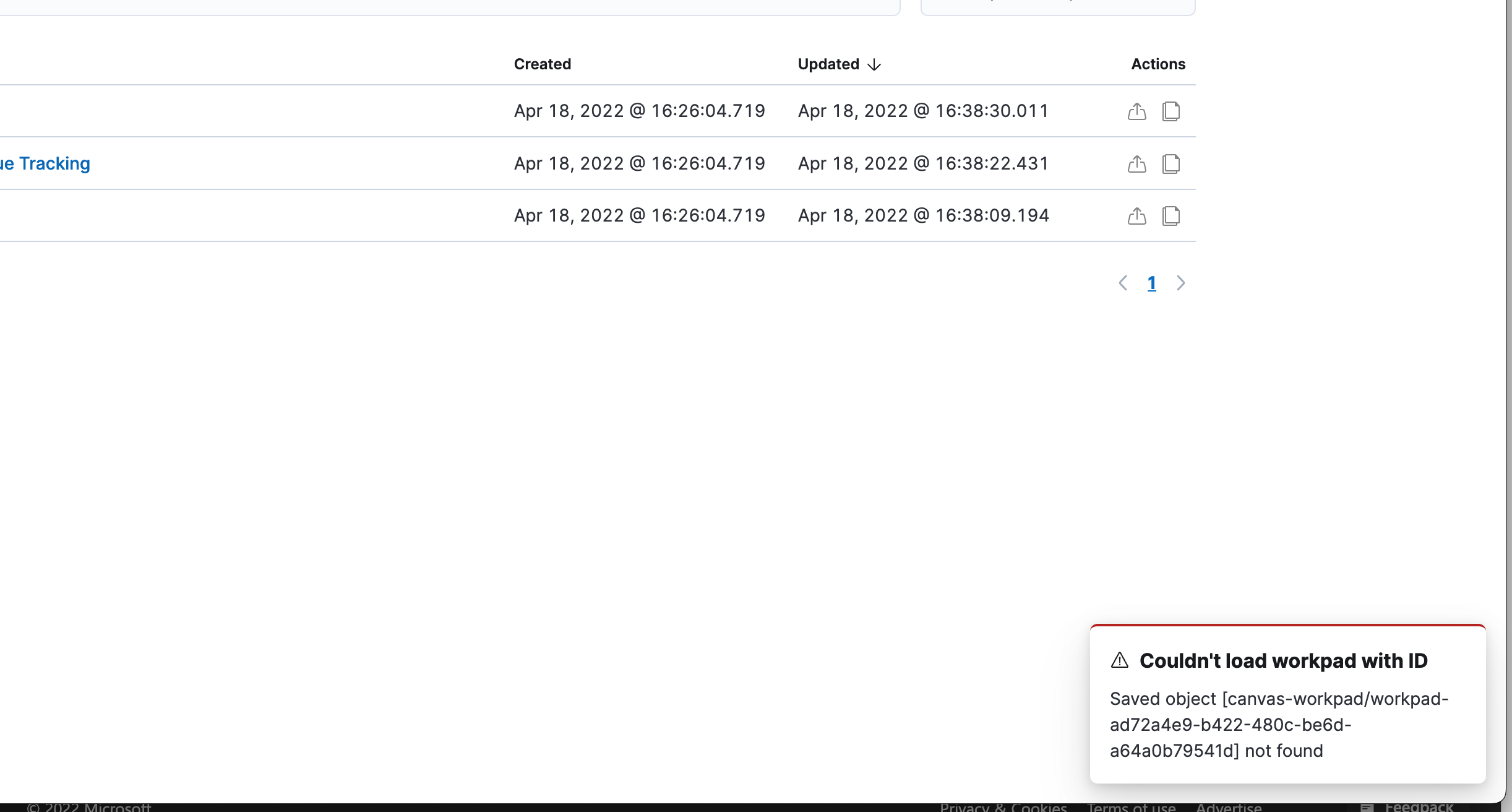Clone the Issue Tracking workpad
The image size is (1512, 812).
point(1171,163)
